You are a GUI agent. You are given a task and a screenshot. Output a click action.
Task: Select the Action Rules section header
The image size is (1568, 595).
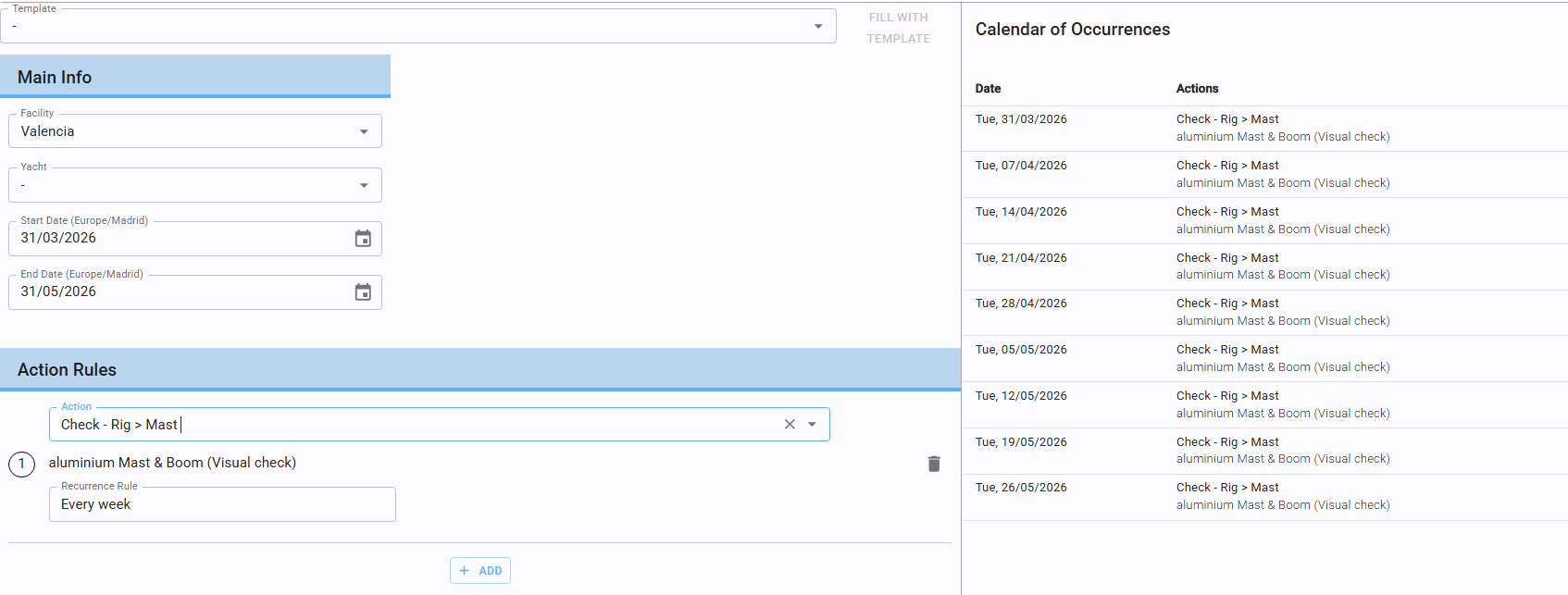[x=479, y=369]
